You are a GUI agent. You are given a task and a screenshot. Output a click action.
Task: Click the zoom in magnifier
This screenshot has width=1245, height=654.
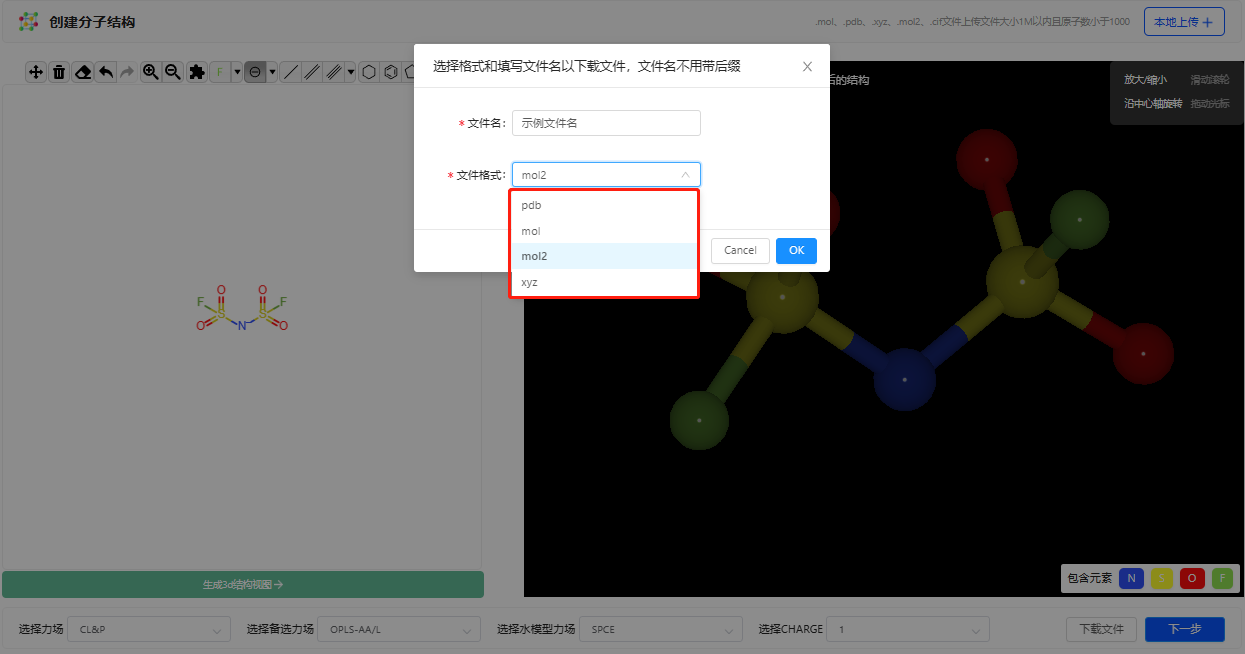tap(151, 72)
